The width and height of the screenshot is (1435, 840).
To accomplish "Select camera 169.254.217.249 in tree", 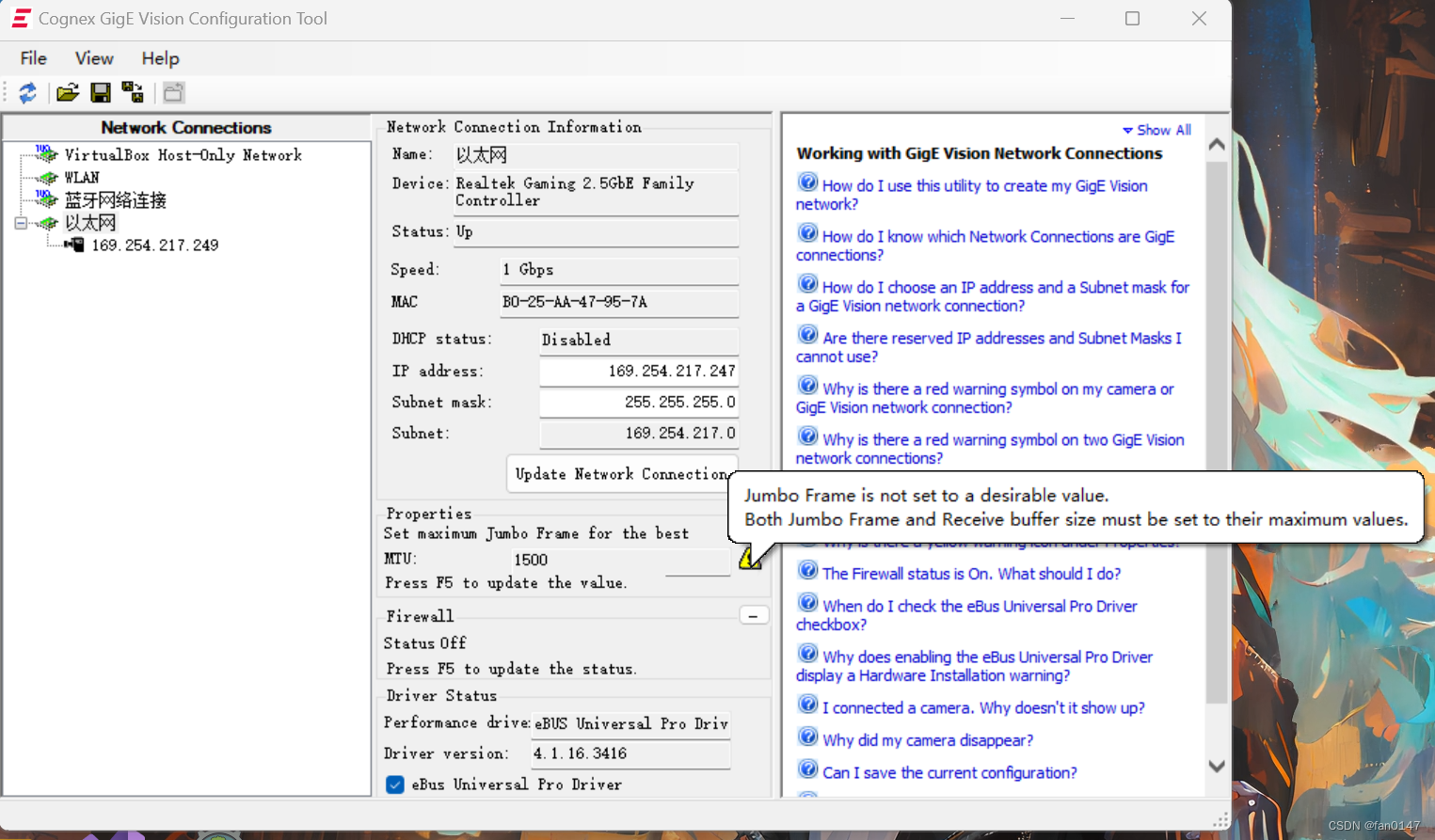I will 154,246.
